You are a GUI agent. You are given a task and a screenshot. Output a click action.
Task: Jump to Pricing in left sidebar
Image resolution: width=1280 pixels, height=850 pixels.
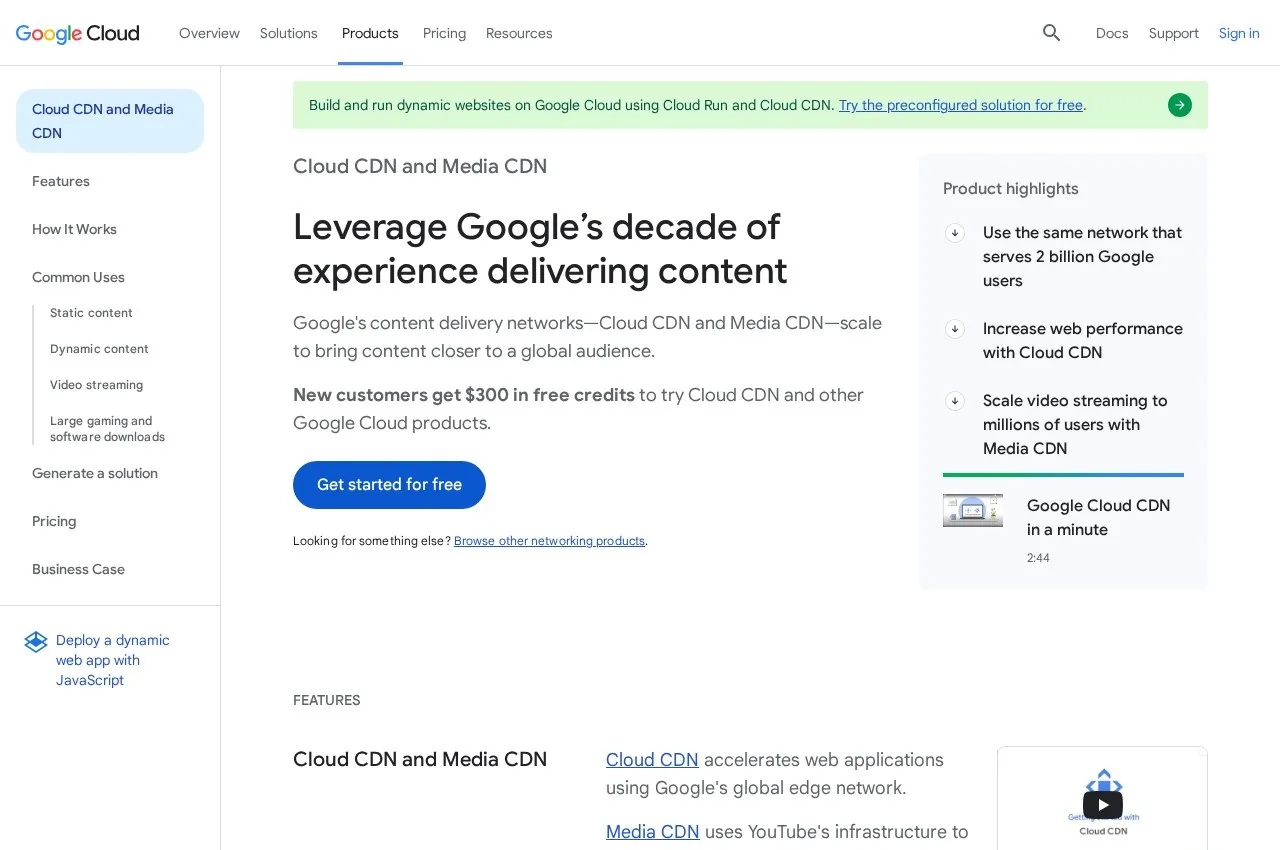[54, 521]
